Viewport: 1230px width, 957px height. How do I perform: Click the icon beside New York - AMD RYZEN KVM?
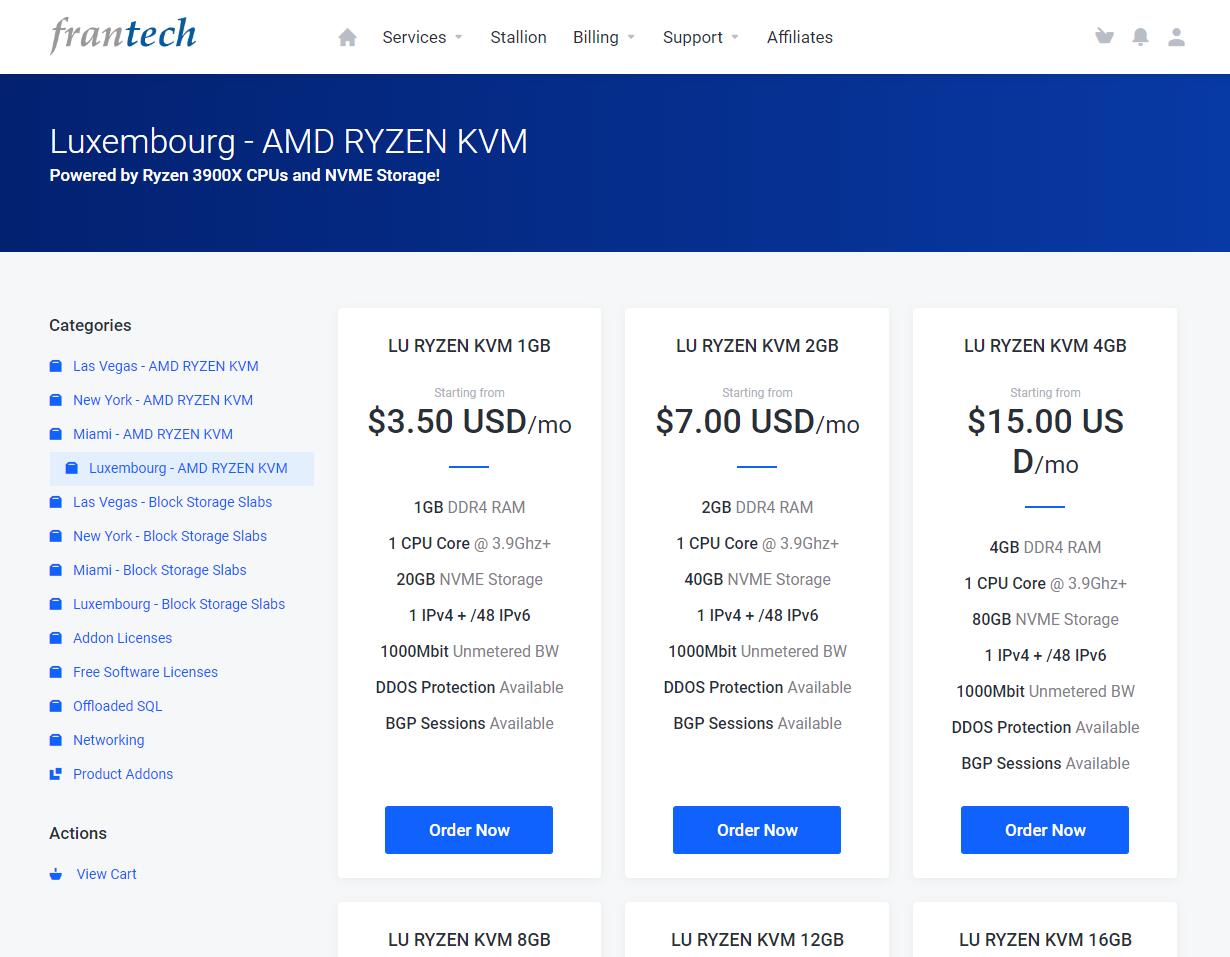[56, 400]
